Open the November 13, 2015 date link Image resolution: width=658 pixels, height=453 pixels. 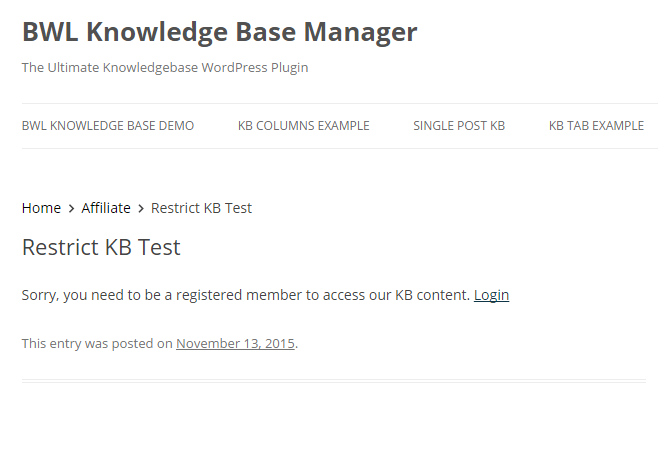(235, 344)
